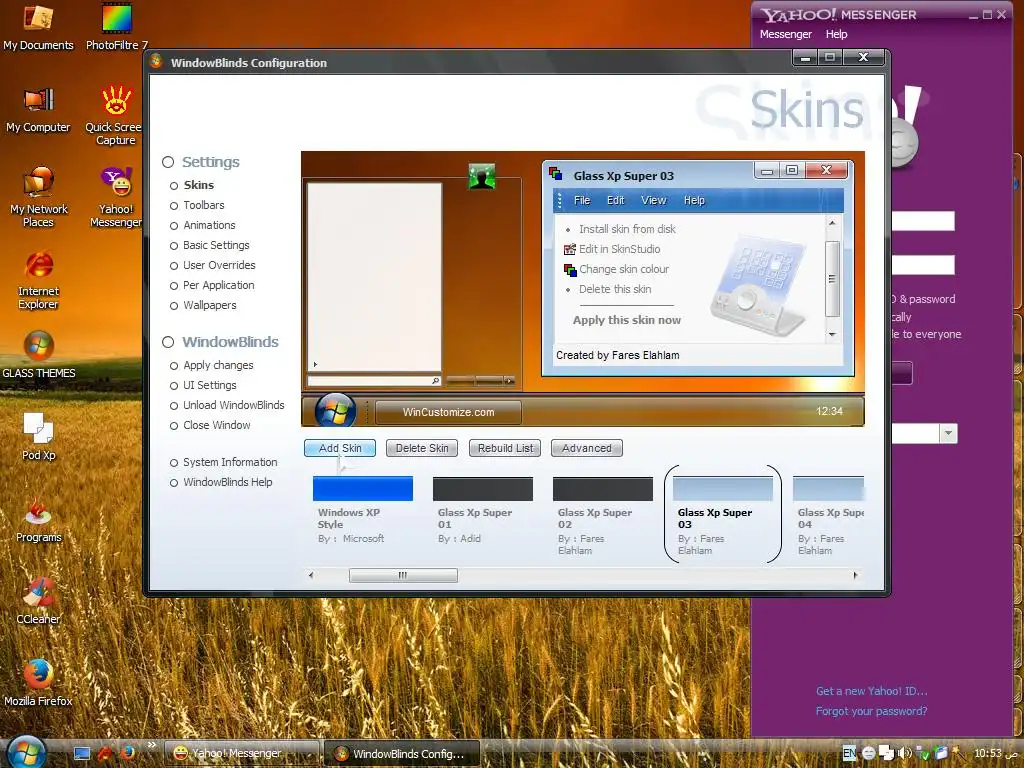Screen dimensions: 1024x768
Task: Click Delete this skin option
Action: pyautogui.click(x=615, y=289)
